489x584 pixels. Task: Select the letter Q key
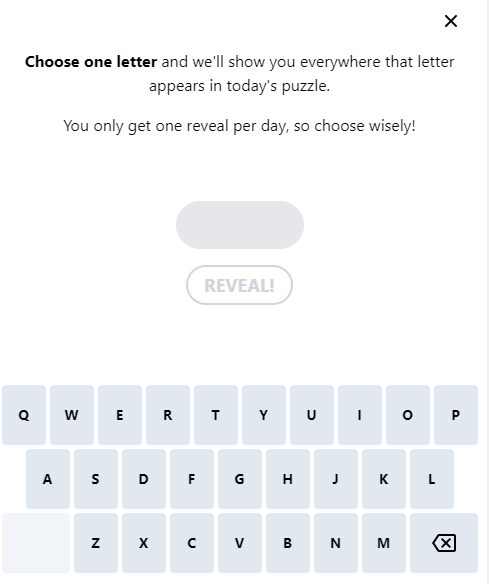24,415
